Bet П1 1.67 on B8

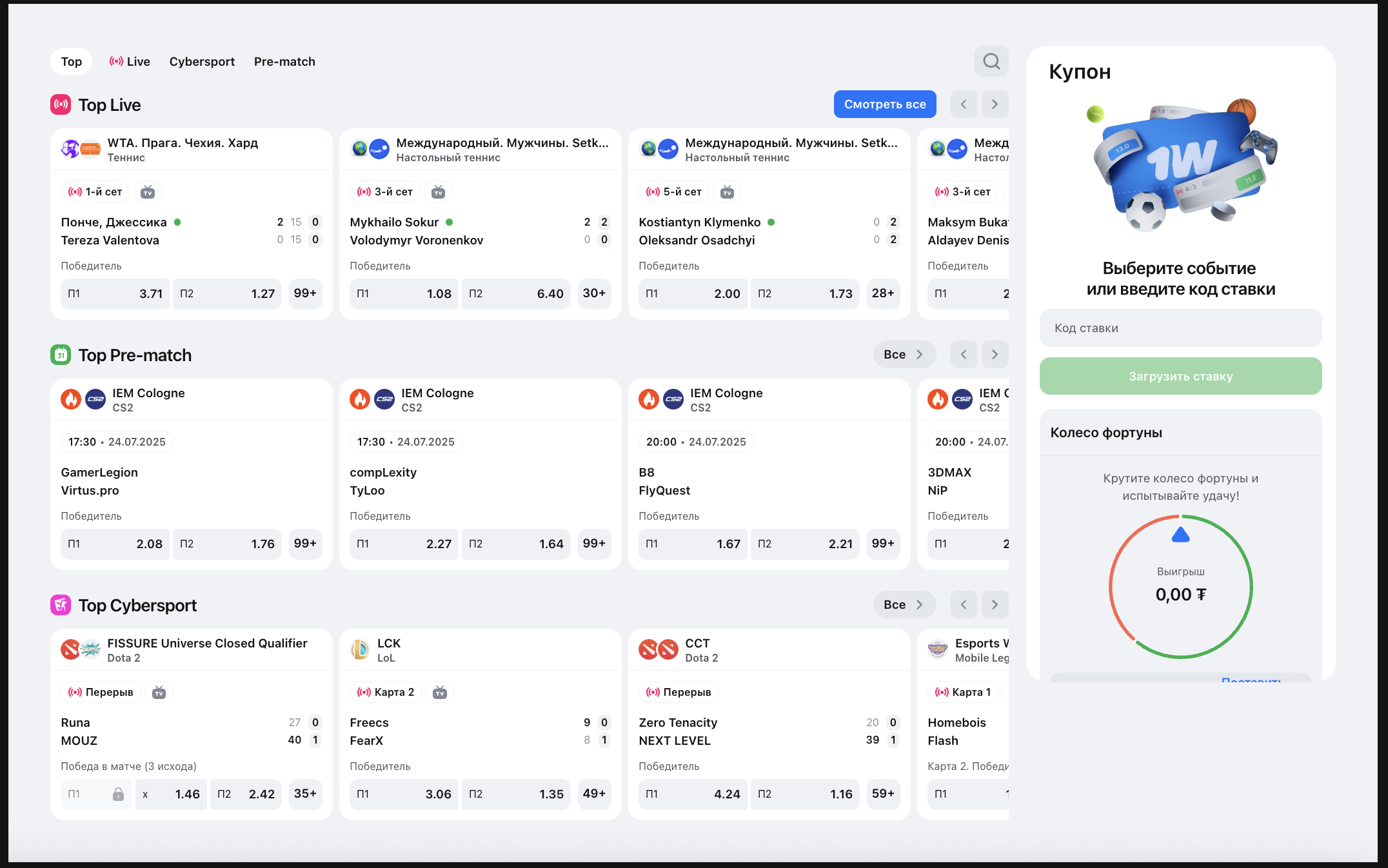tap(693, 544)
